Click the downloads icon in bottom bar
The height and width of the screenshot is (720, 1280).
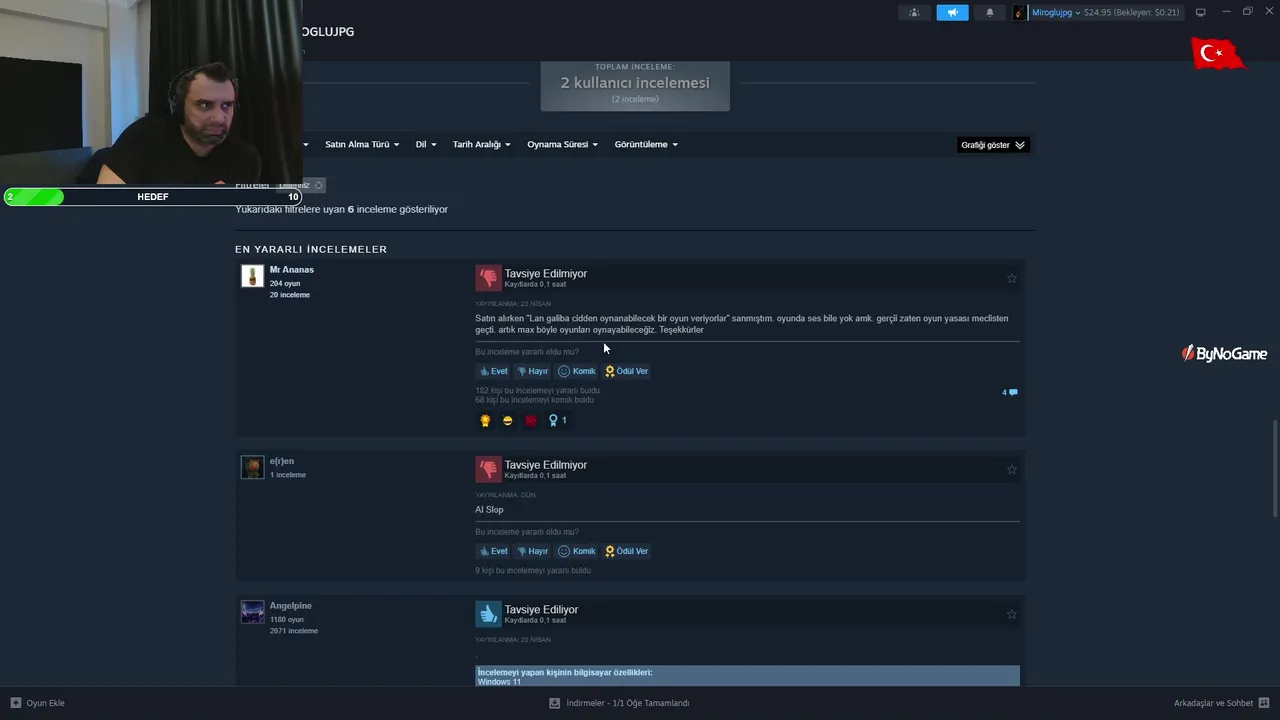554,703
